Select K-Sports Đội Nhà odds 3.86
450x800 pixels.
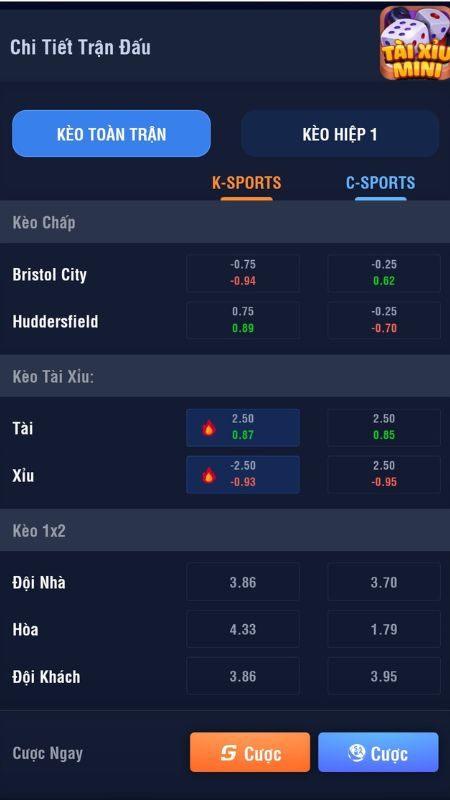tap(243, 582)
